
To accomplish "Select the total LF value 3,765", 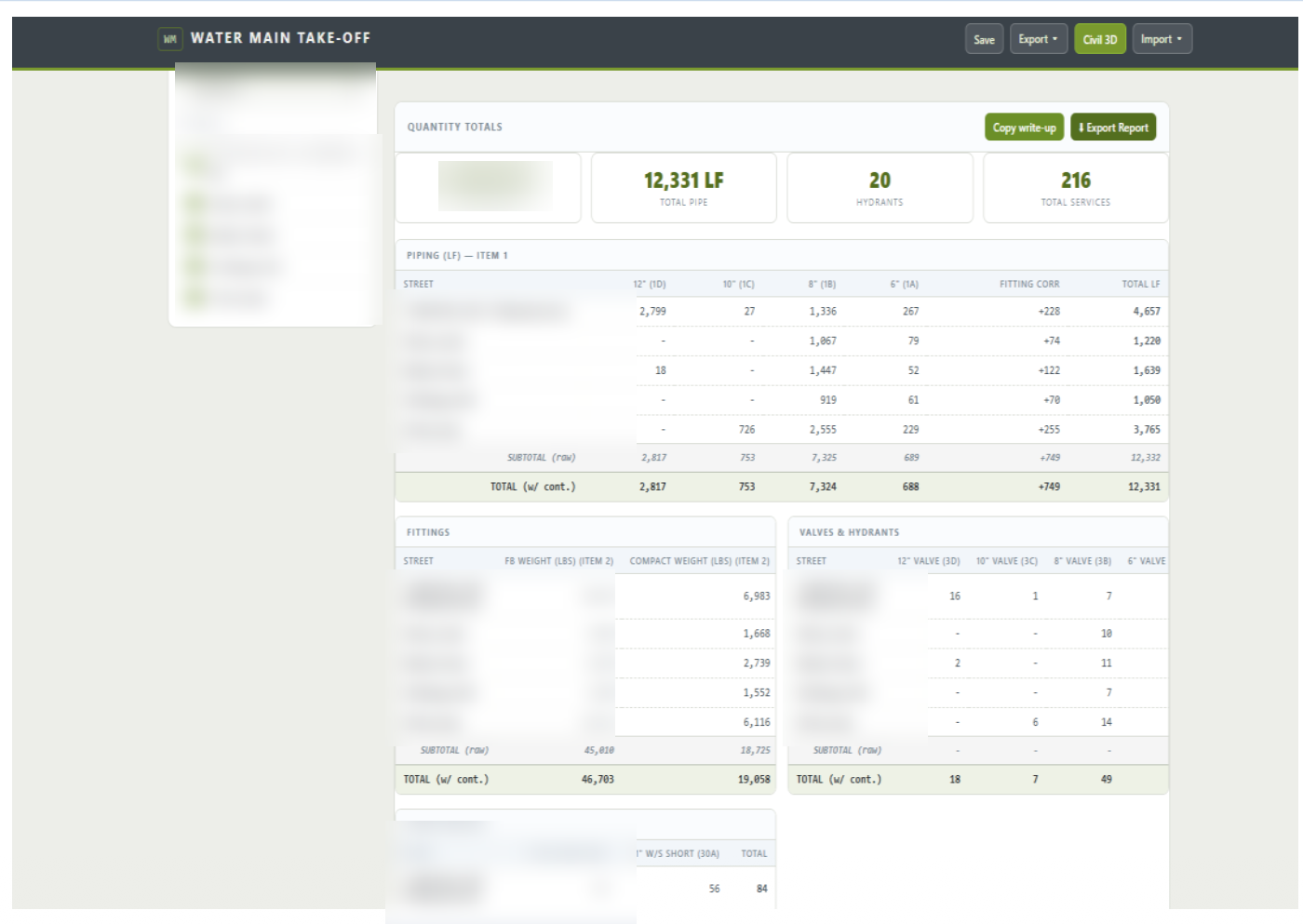I will pos(1147,430).
